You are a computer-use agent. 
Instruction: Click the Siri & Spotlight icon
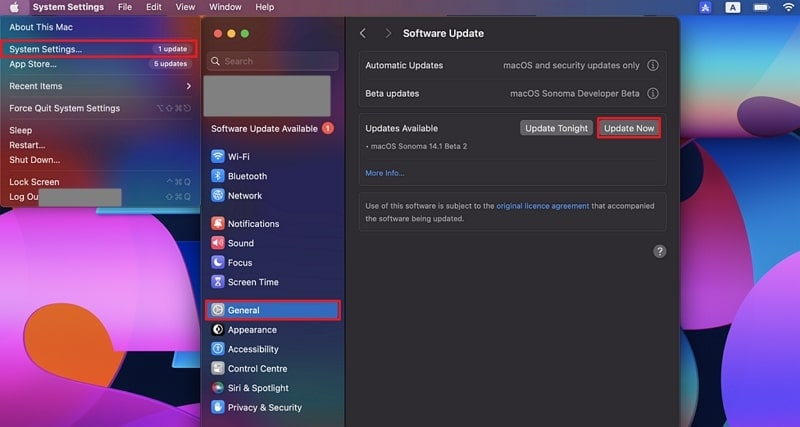pyautogui.click(x=218, y=387)
